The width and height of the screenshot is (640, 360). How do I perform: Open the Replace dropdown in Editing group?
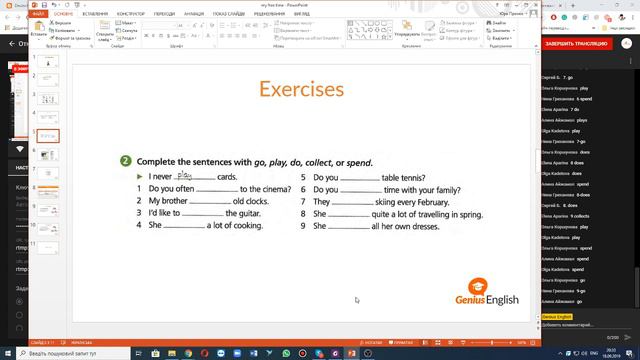coord(500,31)
